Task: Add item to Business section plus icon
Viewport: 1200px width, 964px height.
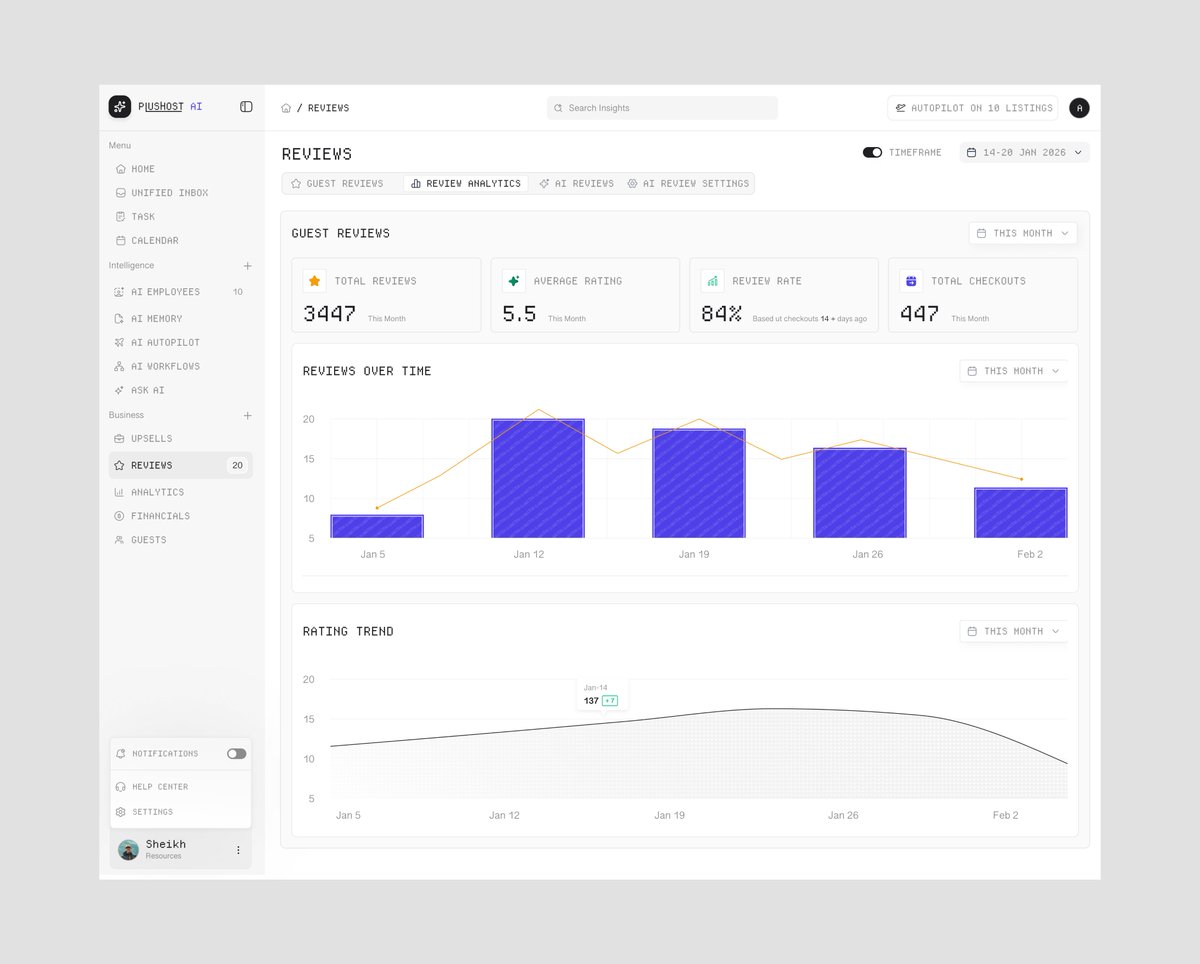Action: [247, 415]
